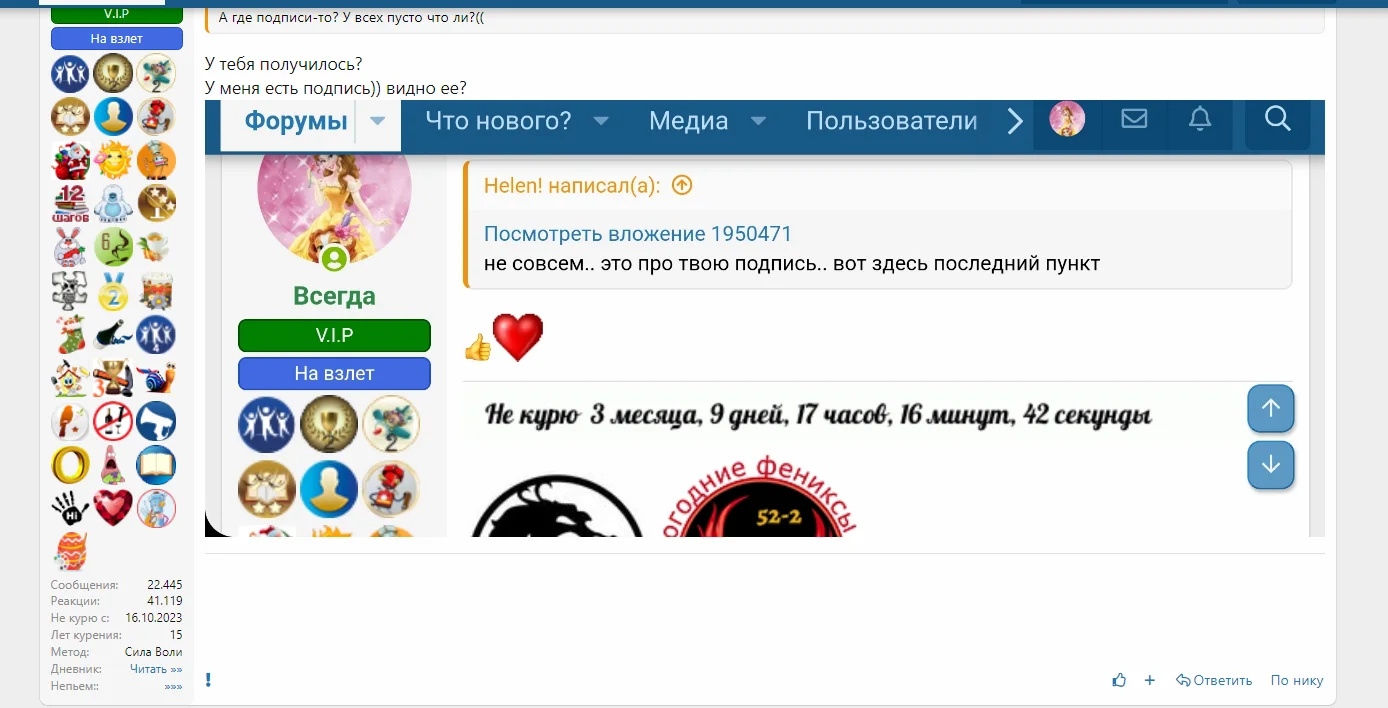Click the 'Сила Воли' method value

(x=154, y=652)
